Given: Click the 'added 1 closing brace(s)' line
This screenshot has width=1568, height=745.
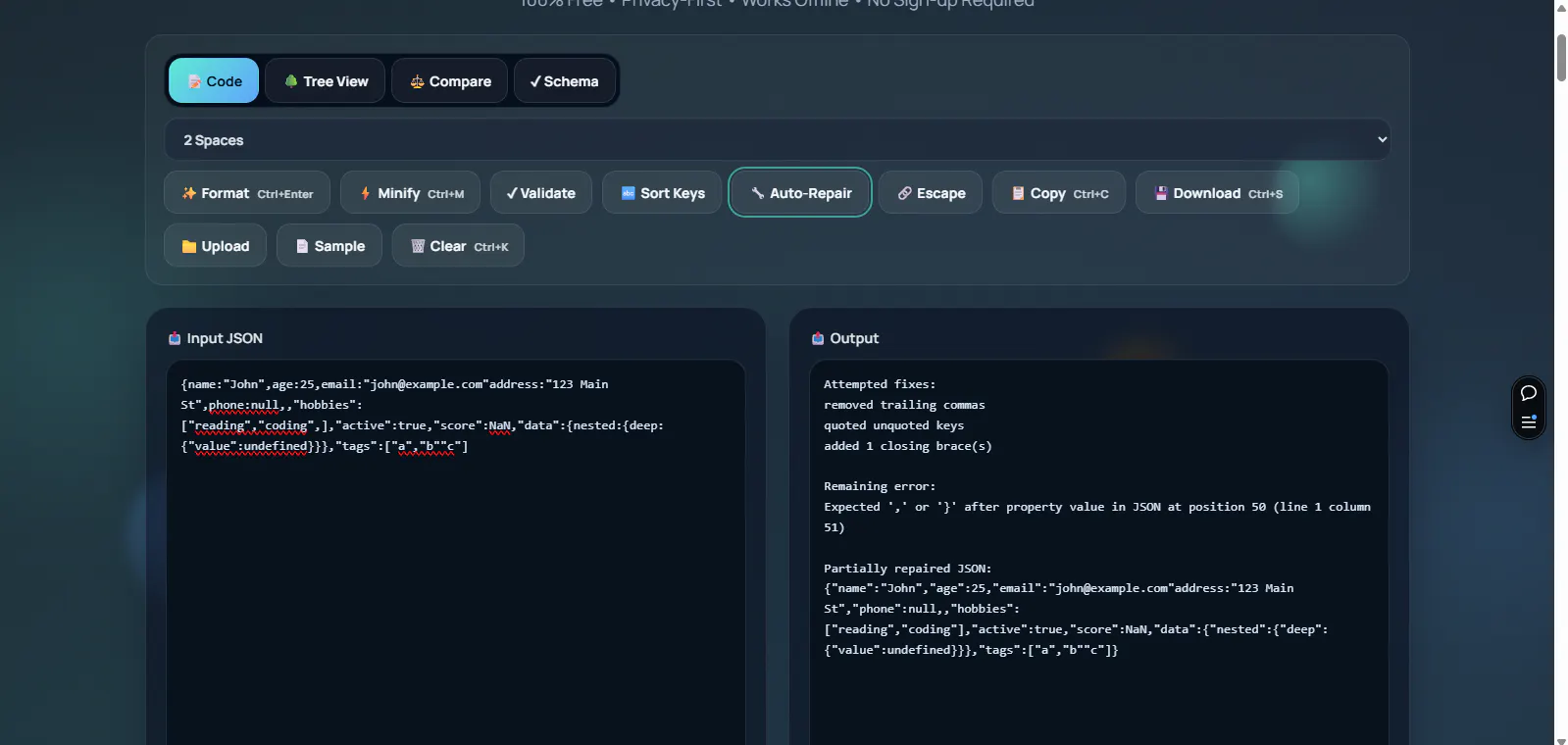Looking at the screenshot, I should coord(908,446).
